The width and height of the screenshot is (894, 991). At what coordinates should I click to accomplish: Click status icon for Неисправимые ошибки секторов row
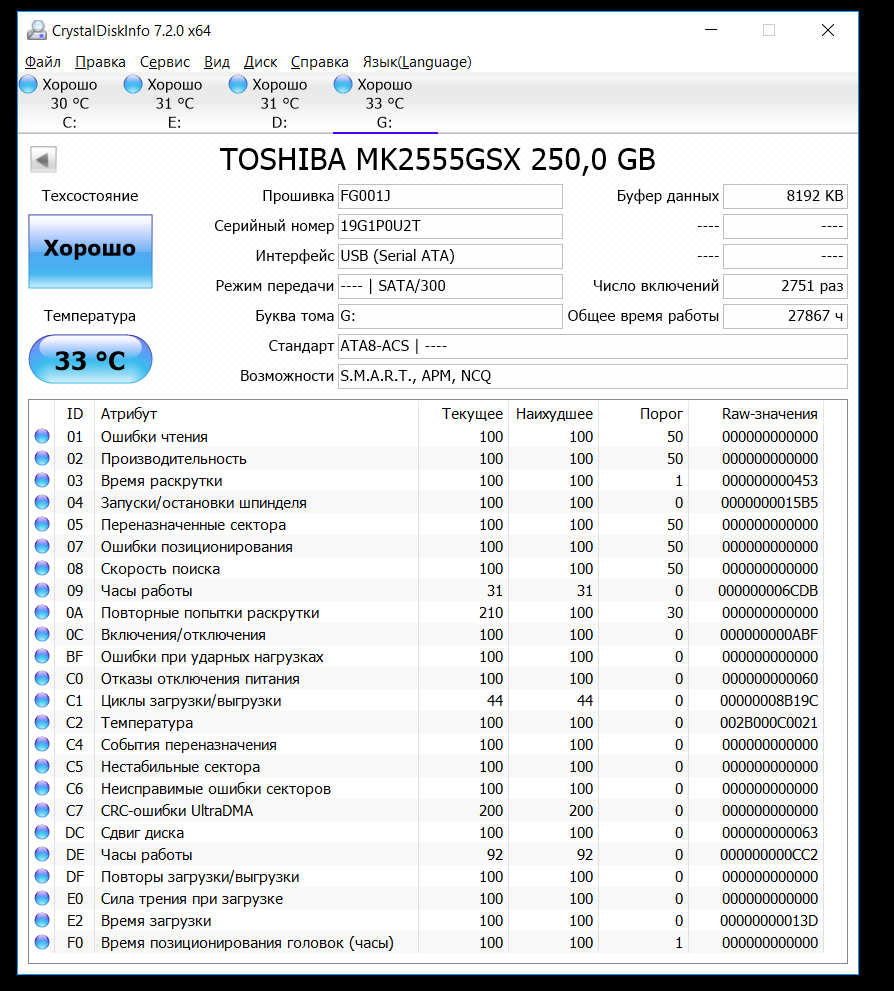[42, 788]
